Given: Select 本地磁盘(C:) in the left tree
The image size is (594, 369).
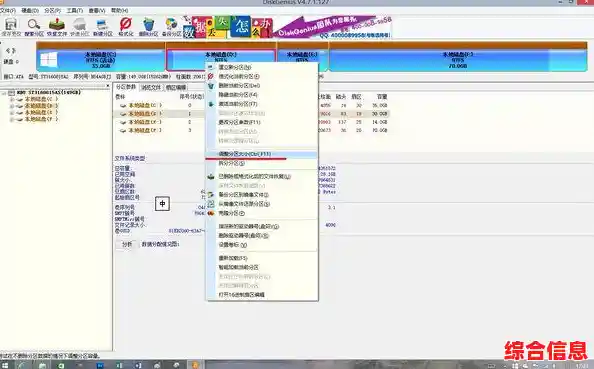Looking at the screenshot, I should pos(41,99).
